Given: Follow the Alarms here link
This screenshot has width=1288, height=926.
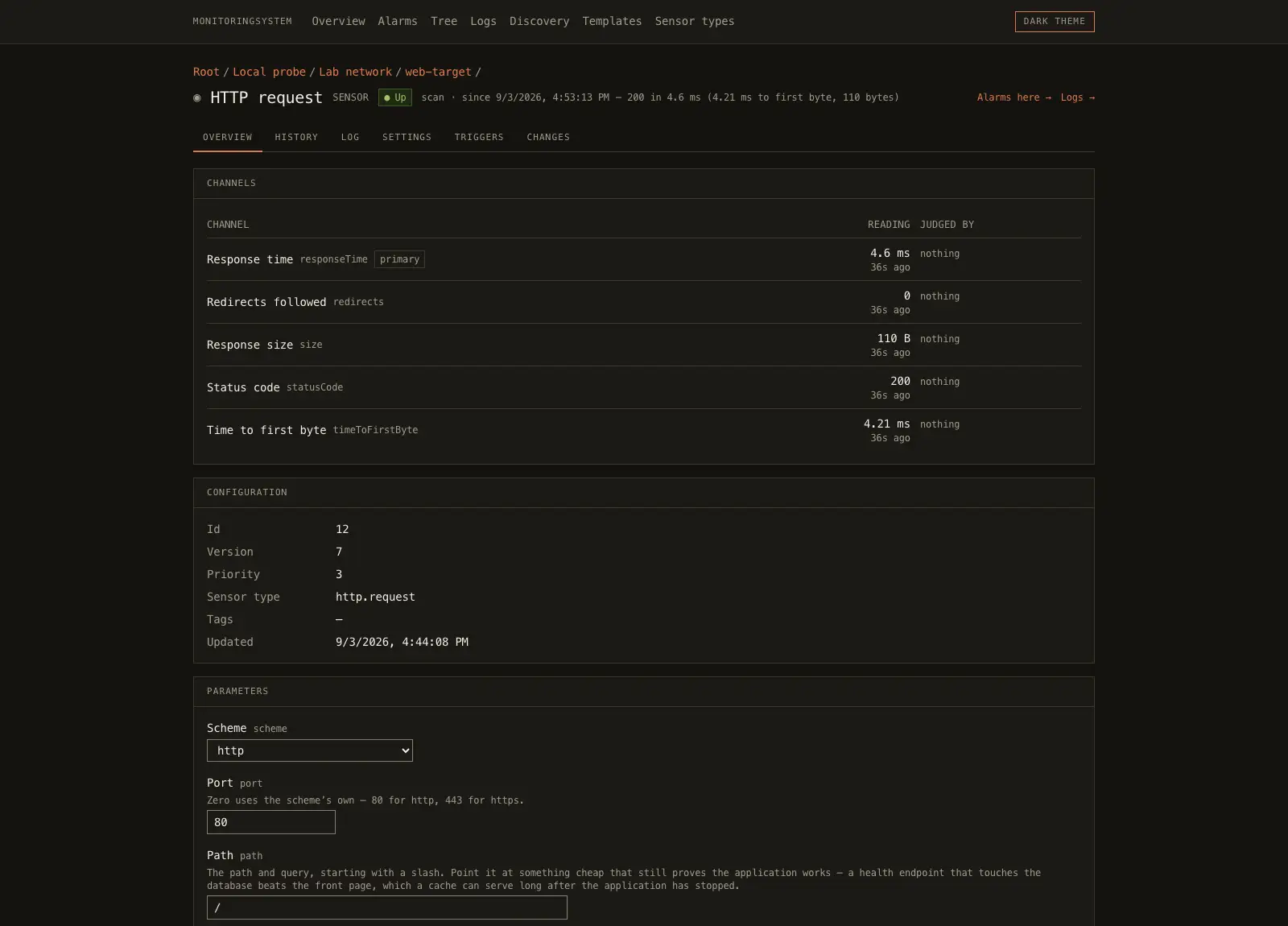Looking at the screenshot, I should [x=1013, y=97].
